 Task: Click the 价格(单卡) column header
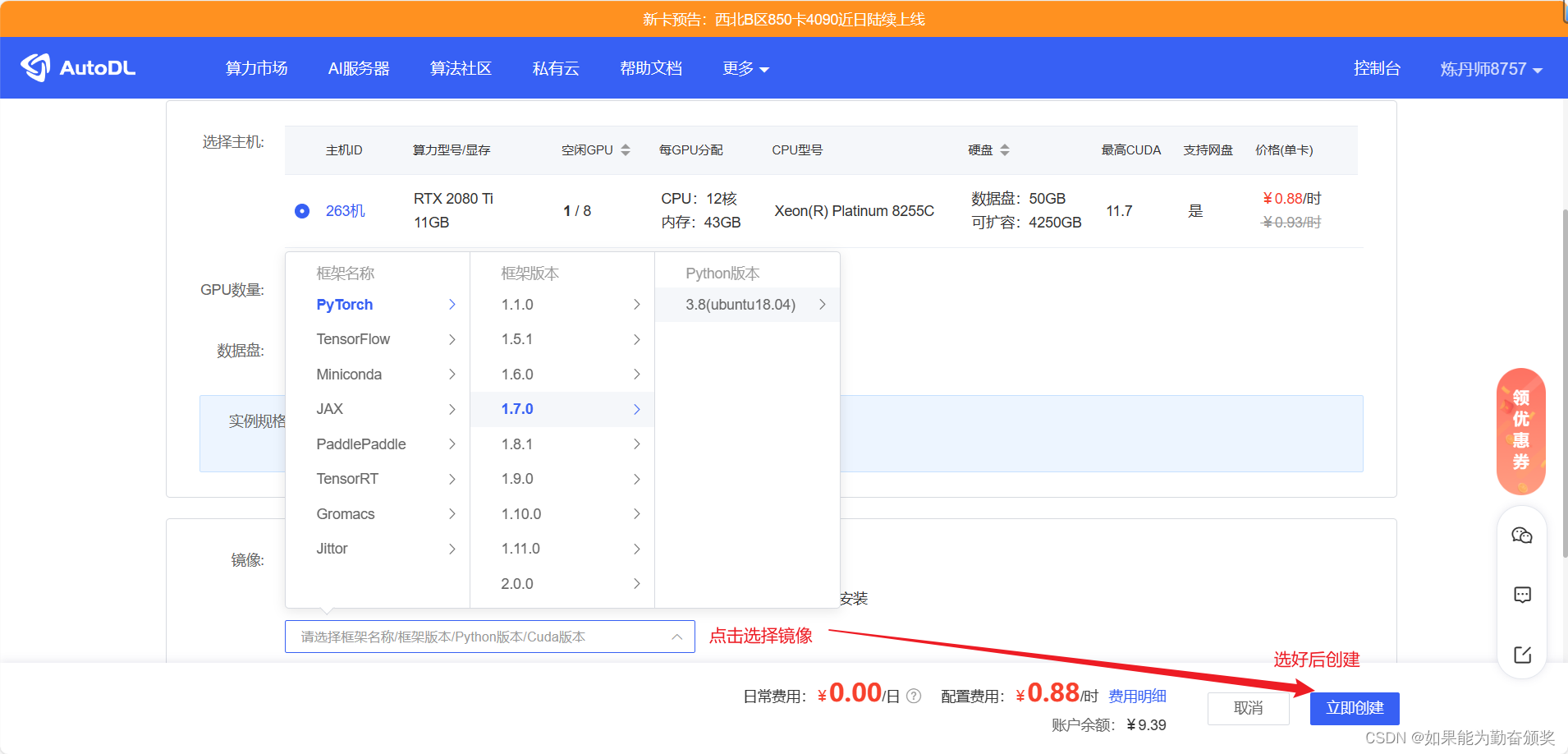1284,149
